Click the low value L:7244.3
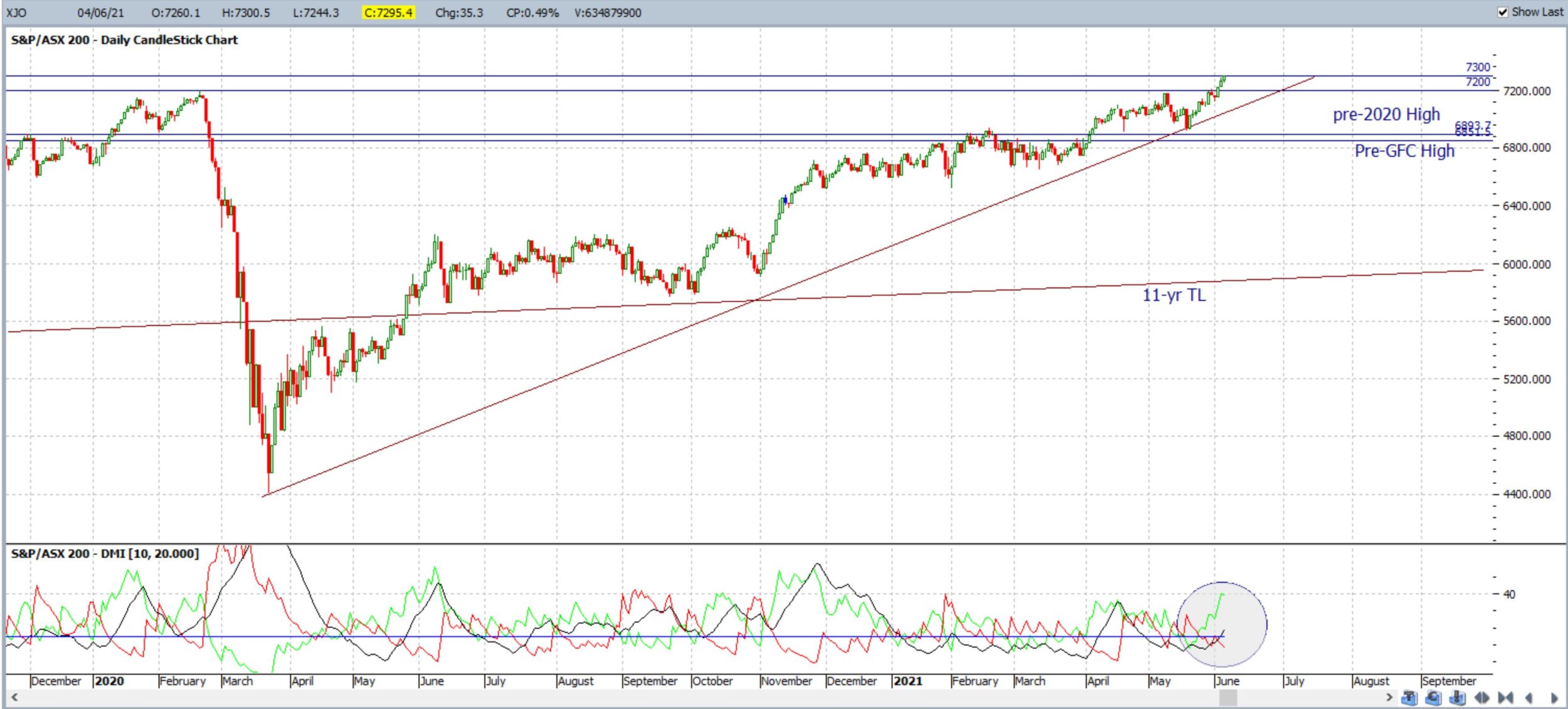 point(316,13)
